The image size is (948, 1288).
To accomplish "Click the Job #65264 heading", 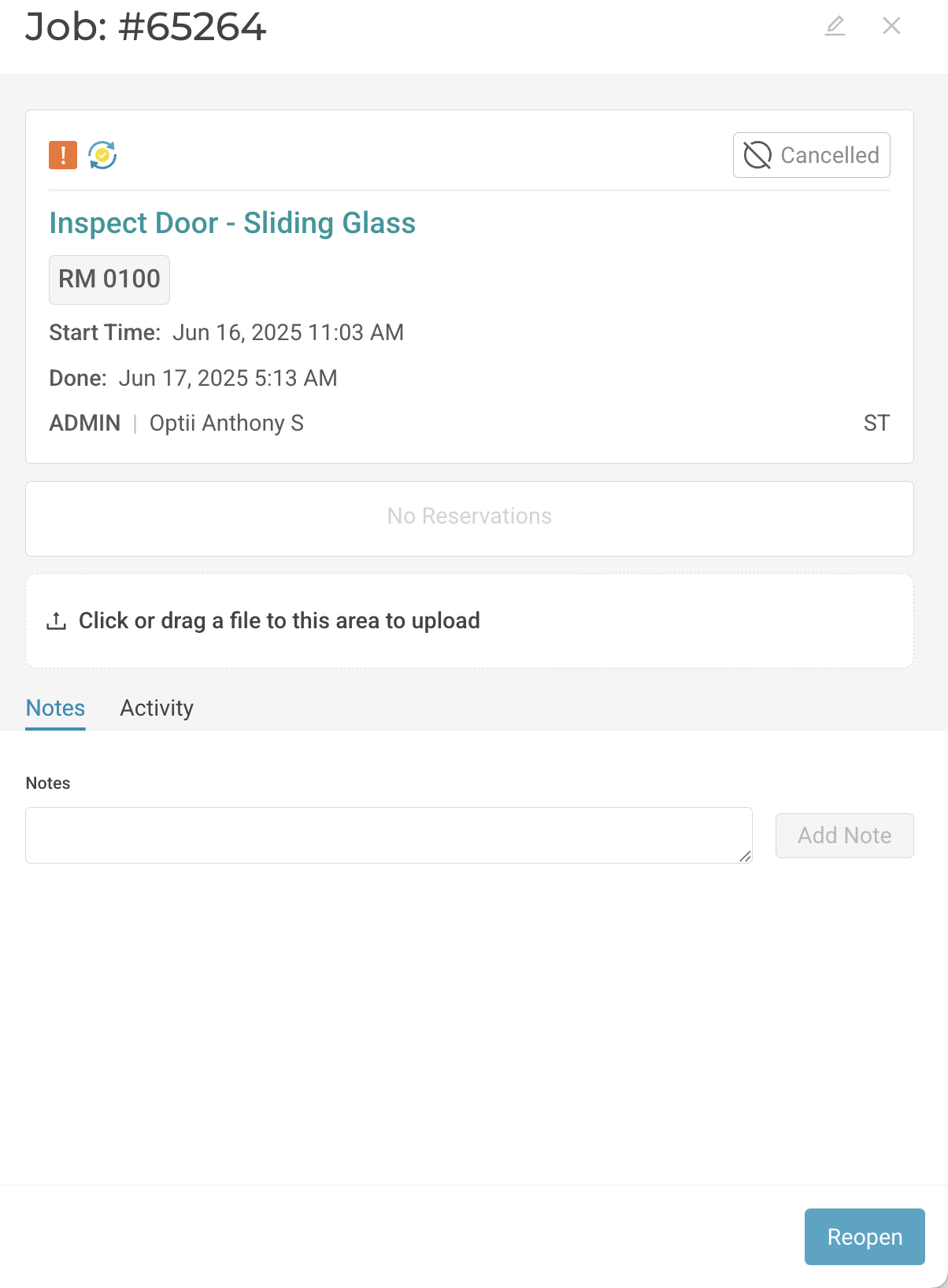I will point(146,27).
